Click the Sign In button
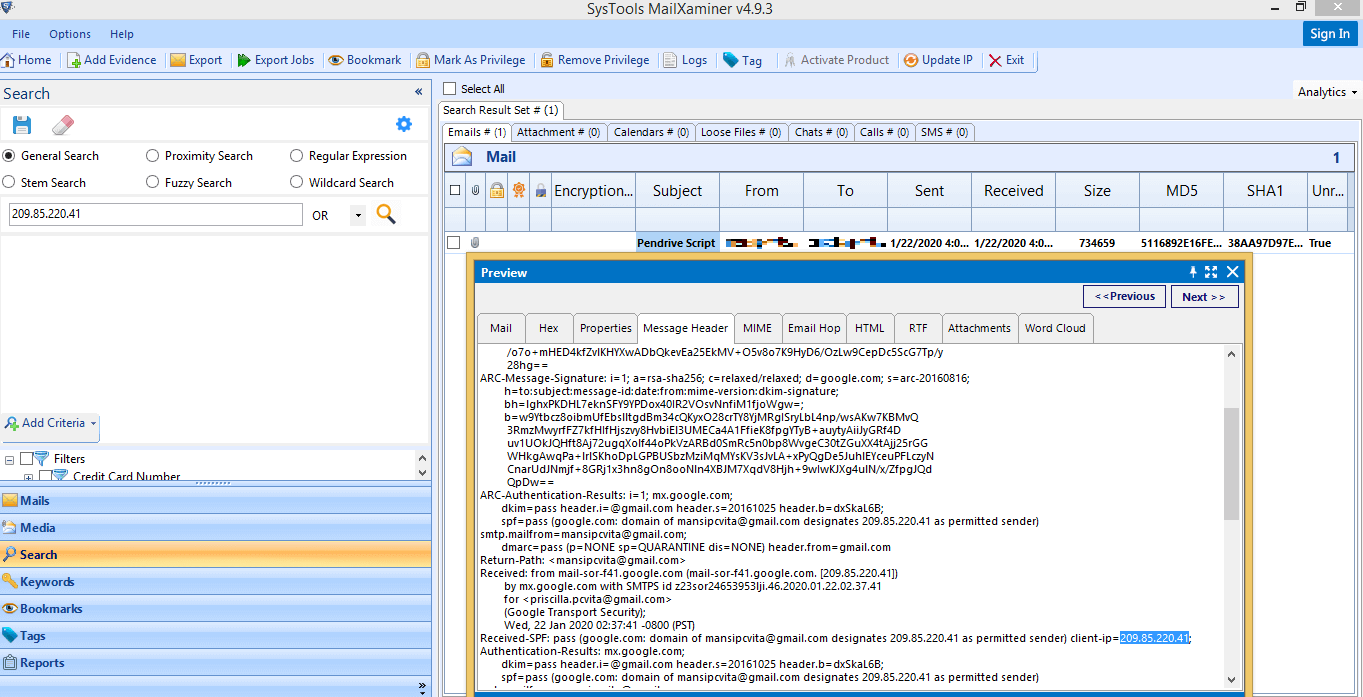 [1330, 34]
